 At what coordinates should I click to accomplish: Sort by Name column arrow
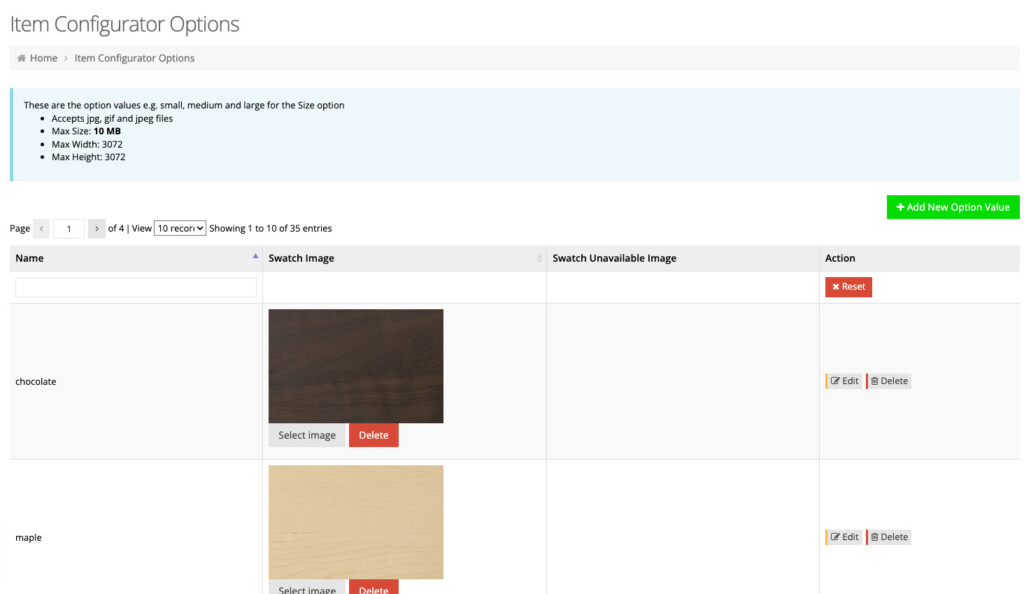pos(255,257)
